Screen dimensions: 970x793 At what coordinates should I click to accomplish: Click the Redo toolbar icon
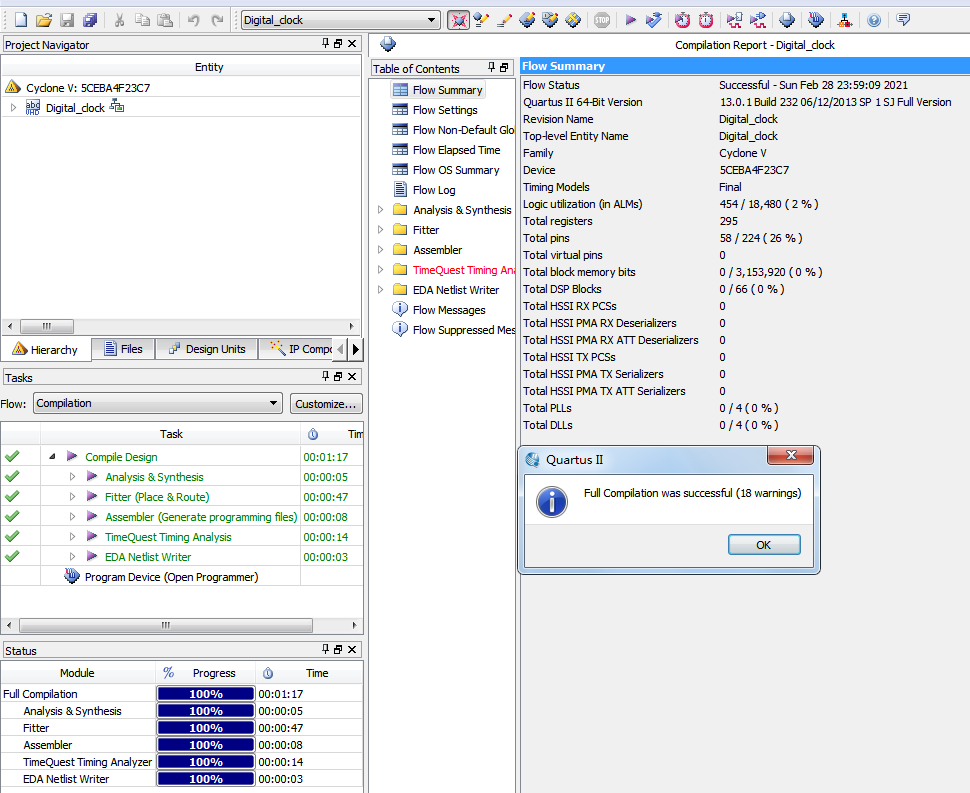coord(217,20)
